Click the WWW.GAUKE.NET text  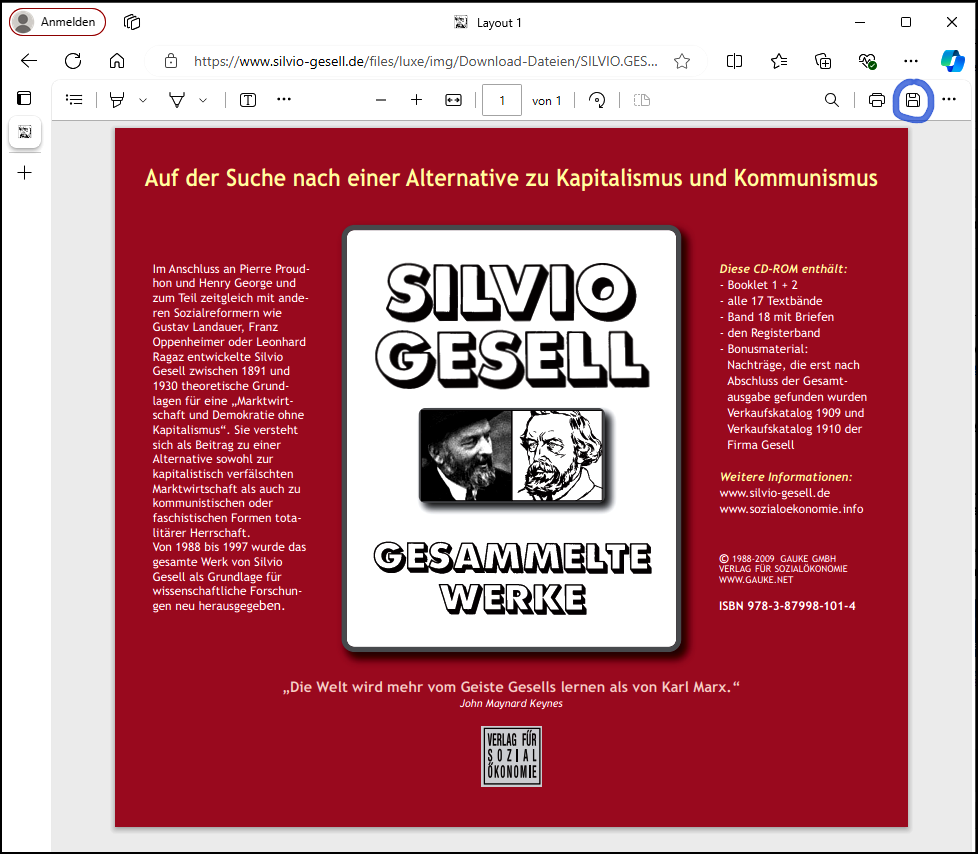click(x=756, y=580)
